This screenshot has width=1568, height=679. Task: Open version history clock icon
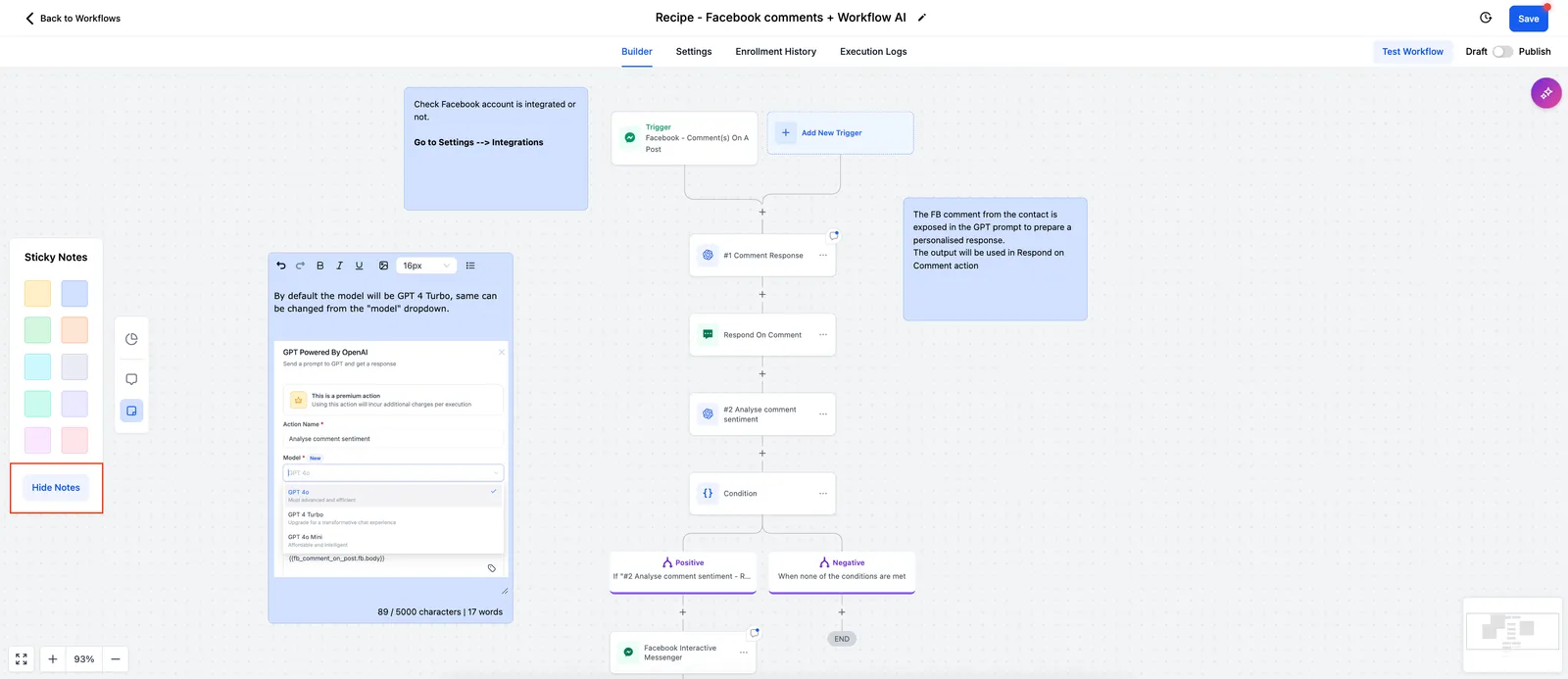pyautogui.click(x=1486, y=18)
